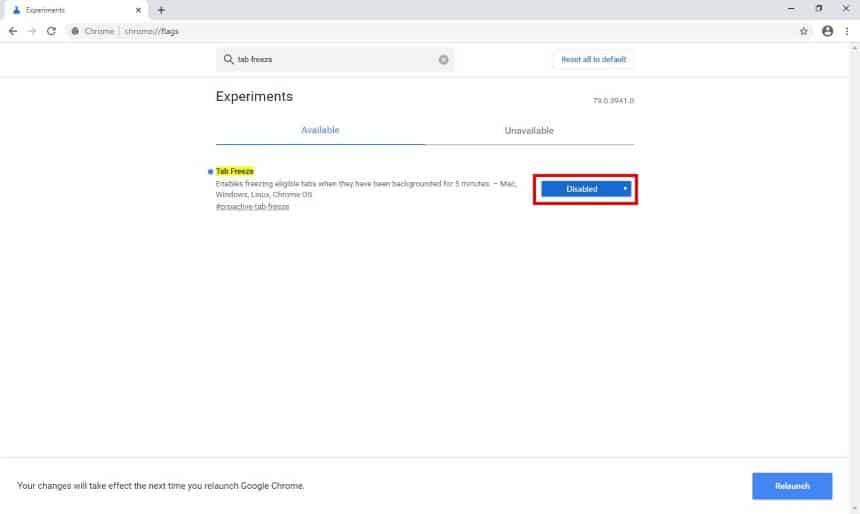Click the forward navigation arrow
The height and width of the screenshot is (514, 860).
(x=32, y=31)
